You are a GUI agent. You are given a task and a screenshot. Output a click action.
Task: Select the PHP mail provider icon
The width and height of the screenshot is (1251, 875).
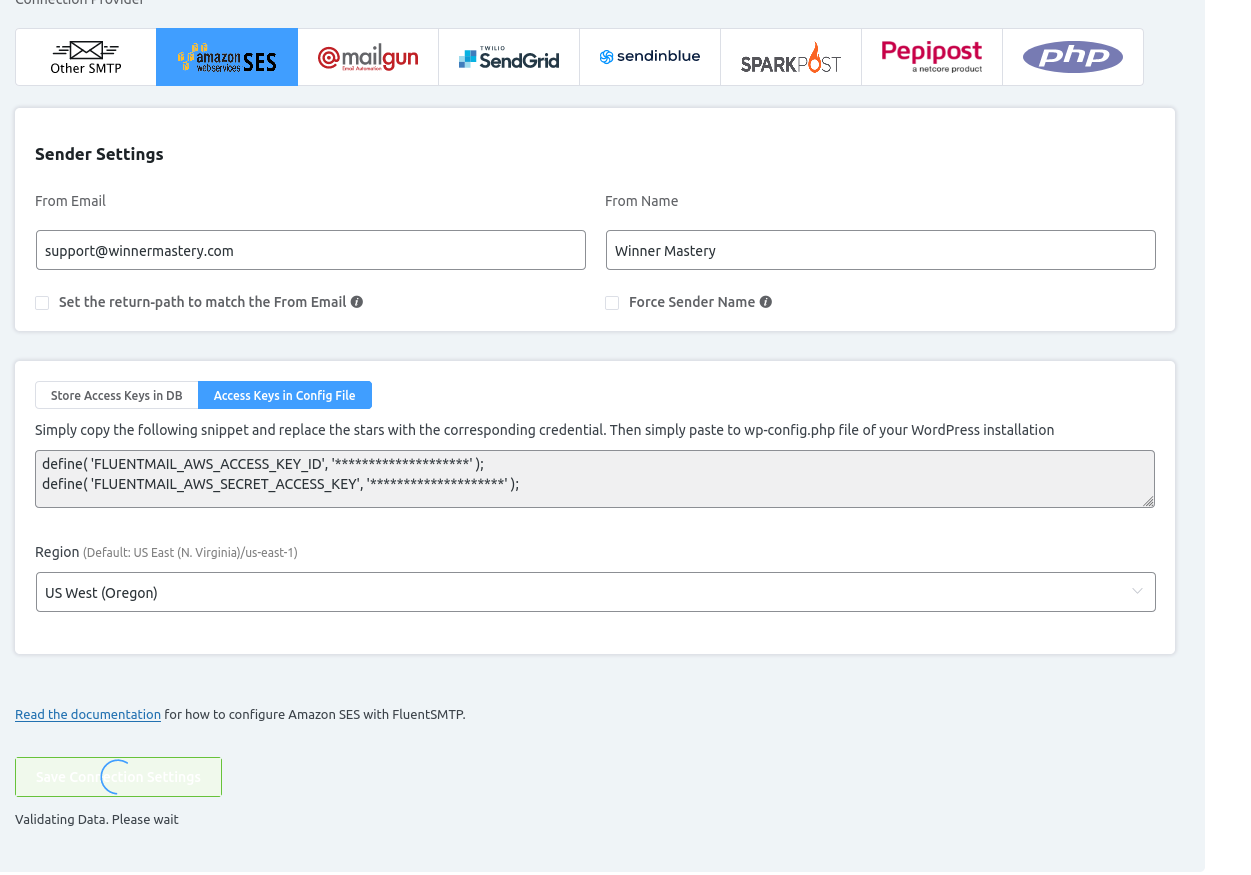point(1072,57)
